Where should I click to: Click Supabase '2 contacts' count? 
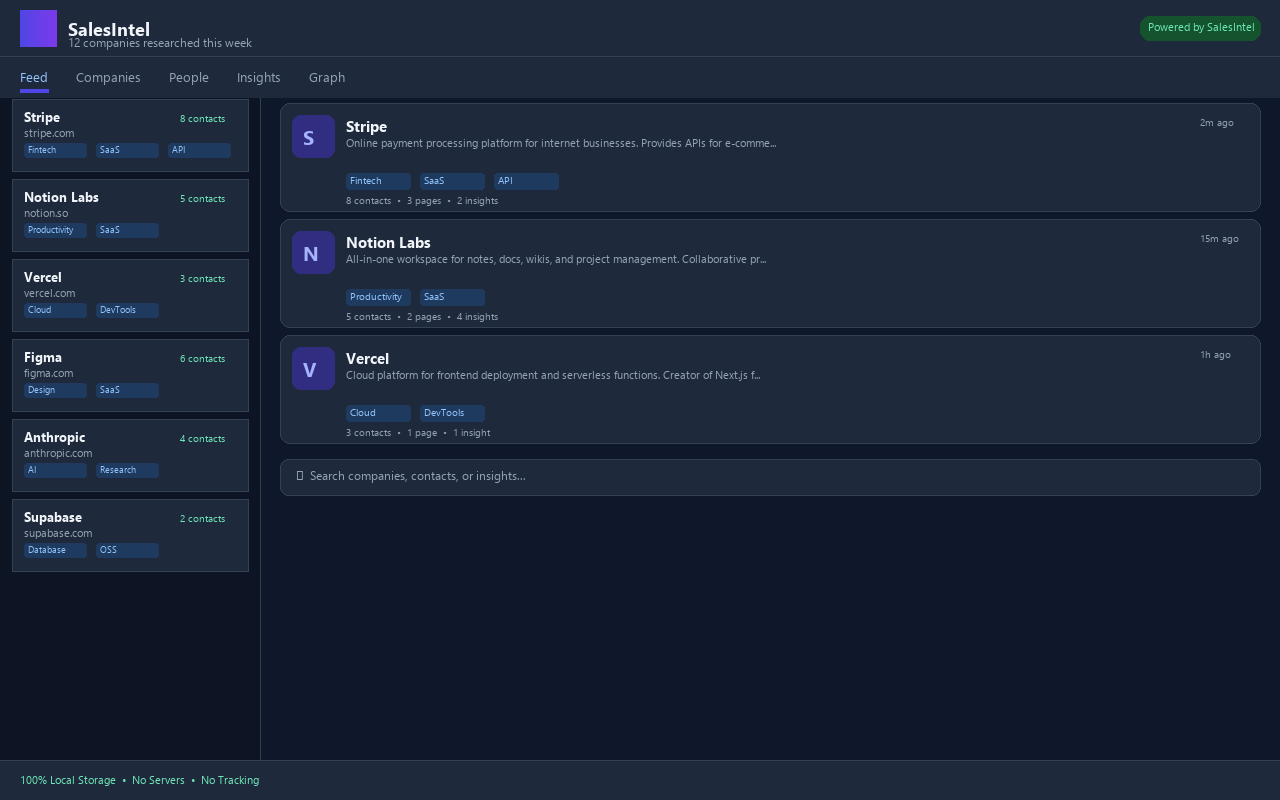click(203, 519)
